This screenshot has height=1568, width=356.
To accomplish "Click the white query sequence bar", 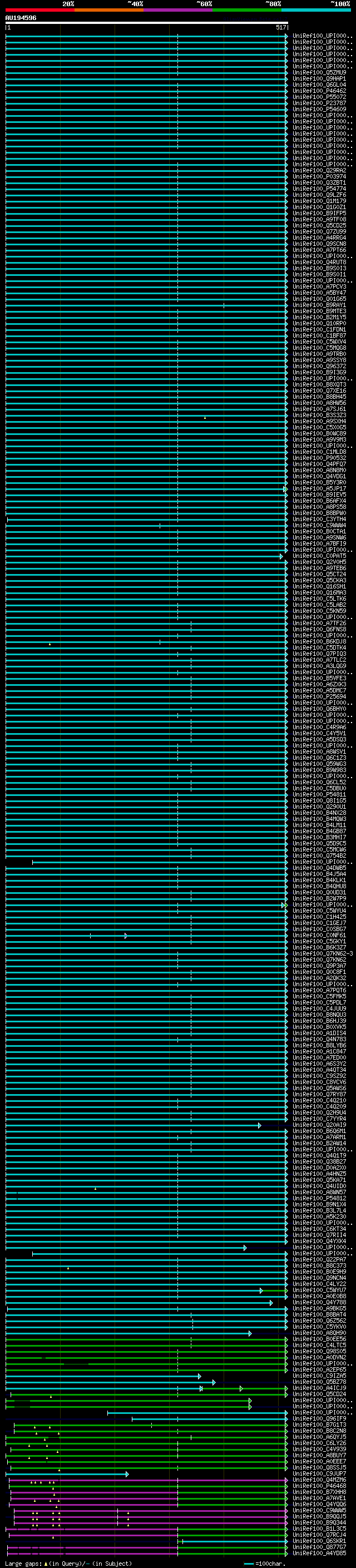I will (x=147, y=22).
